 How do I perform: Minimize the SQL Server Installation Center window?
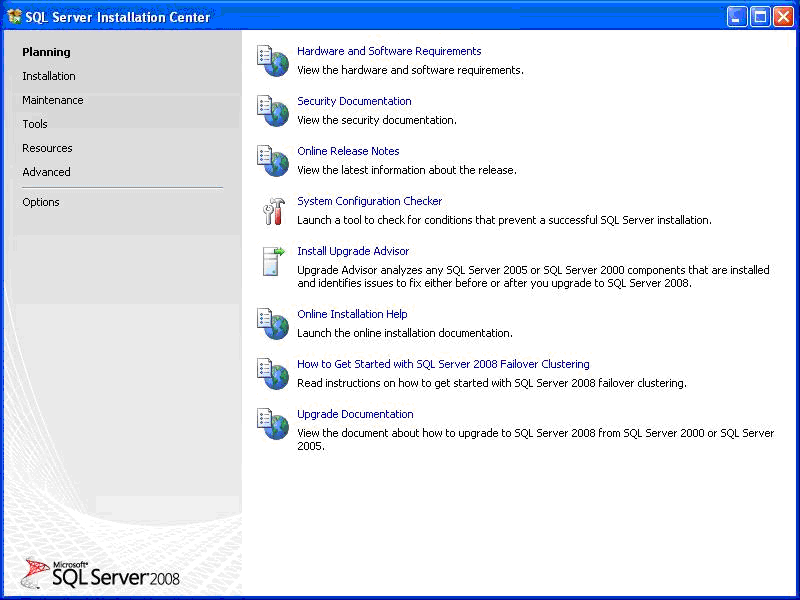pos(737,16)
